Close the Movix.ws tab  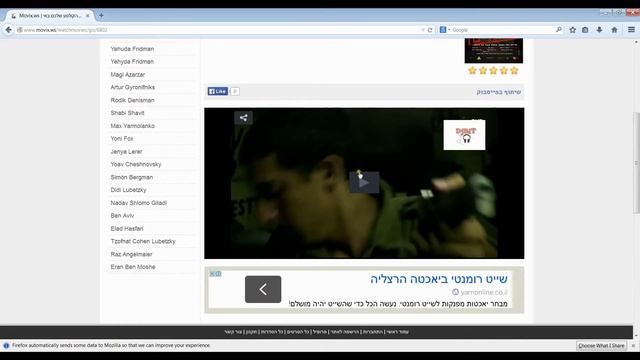pos(87,16)
